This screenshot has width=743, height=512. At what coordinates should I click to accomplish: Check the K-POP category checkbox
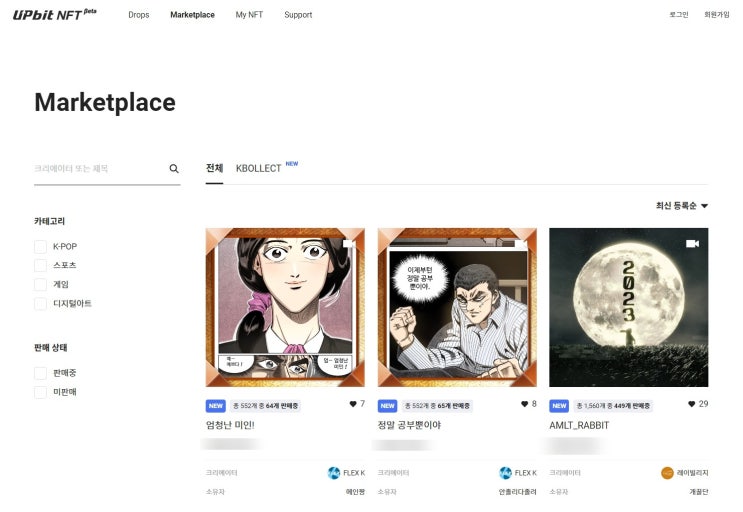(40, 247)
